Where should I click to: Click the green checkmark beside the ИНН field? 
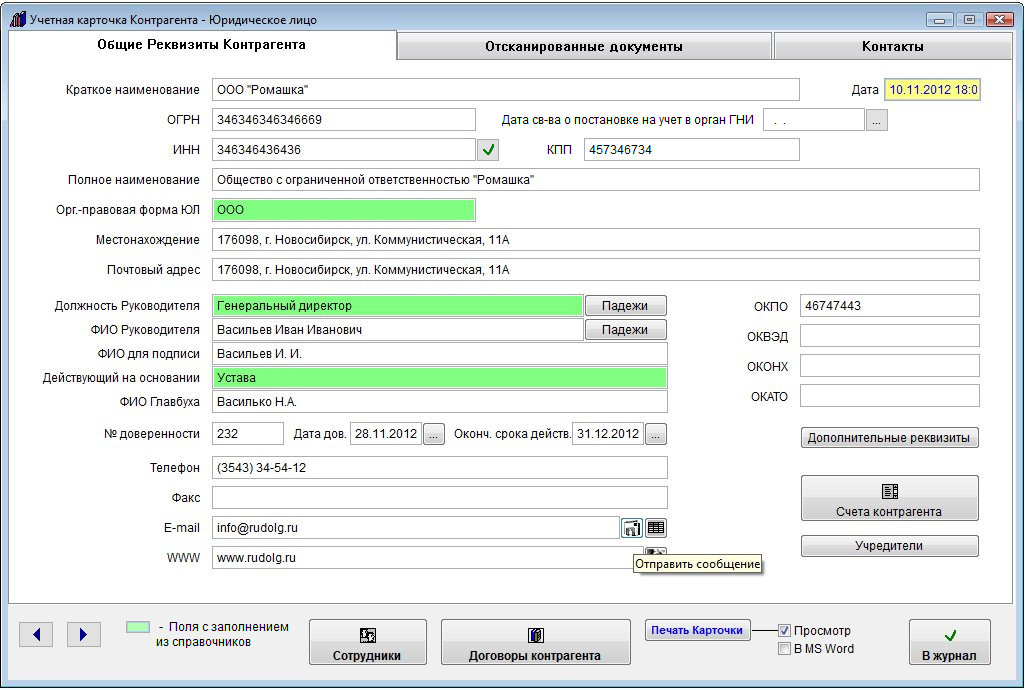[x=488, y=150]
